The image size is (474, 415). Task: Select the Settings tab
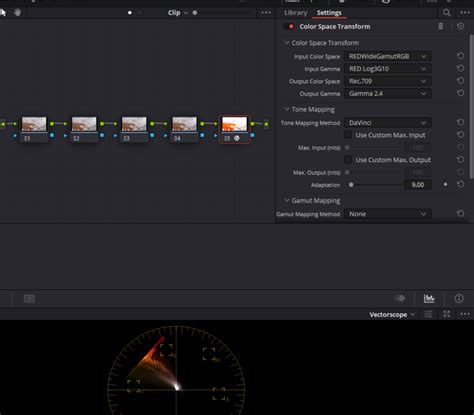point(329,13)
